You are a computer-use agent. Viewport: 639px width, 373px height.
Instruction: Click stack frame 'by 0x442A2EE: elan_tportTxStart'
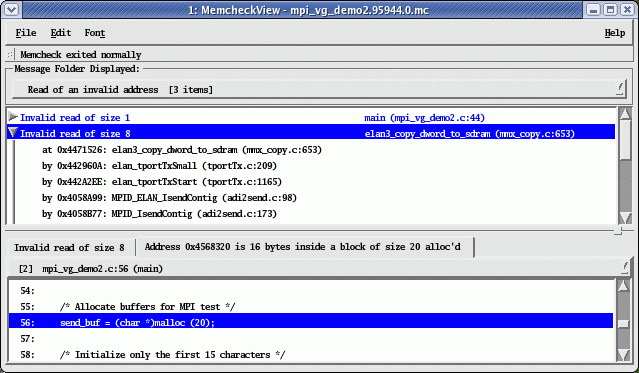point(162,182)
